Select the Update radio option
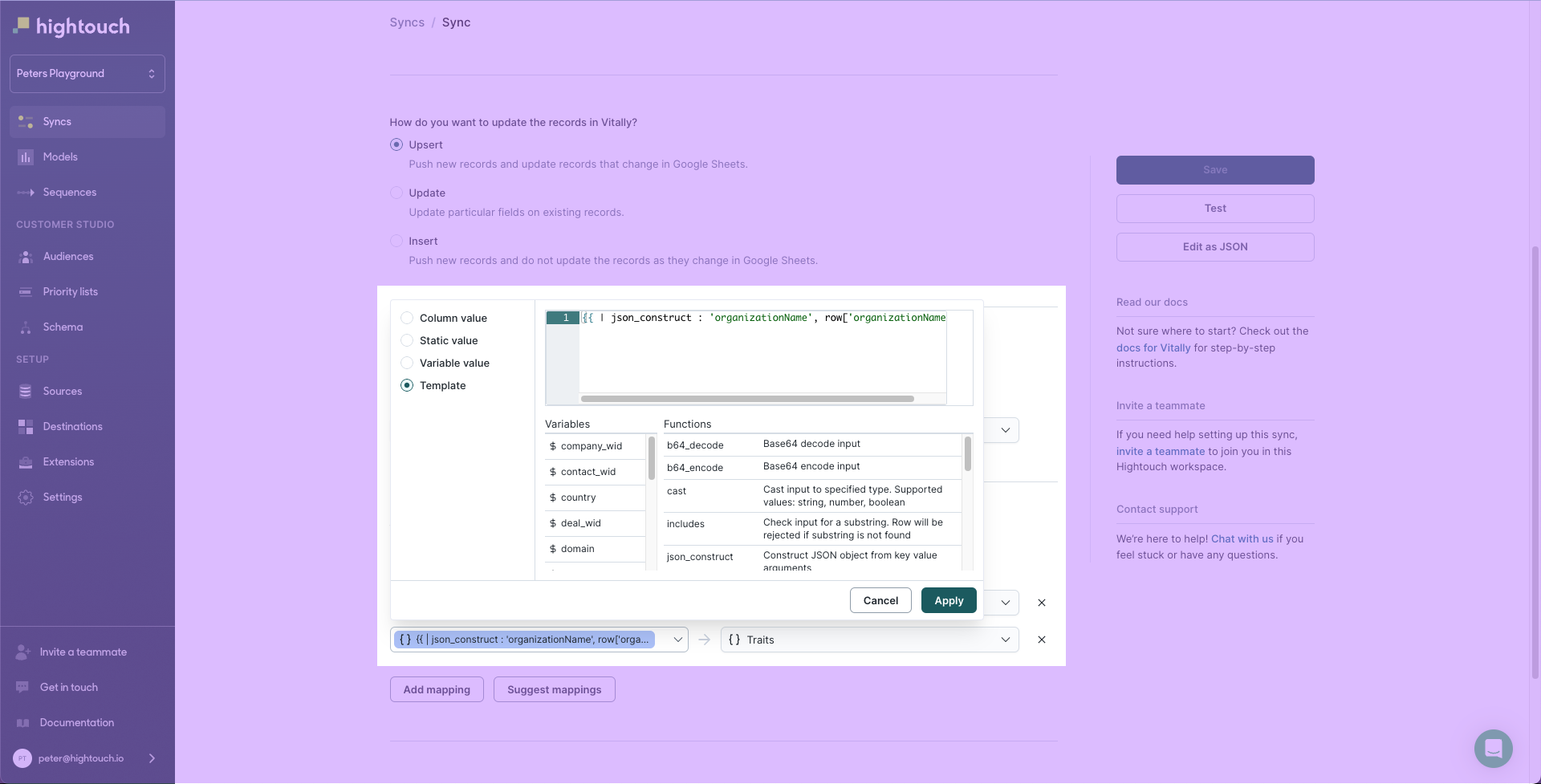 tap(396, 193)
